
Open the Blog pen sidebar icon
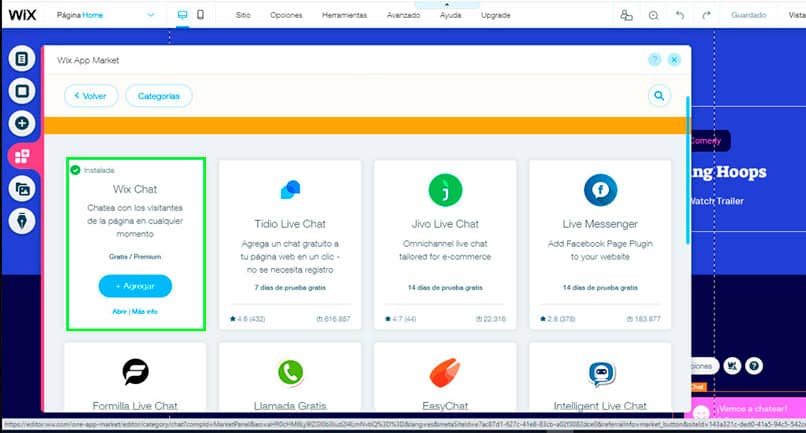[x=22, y=221]
